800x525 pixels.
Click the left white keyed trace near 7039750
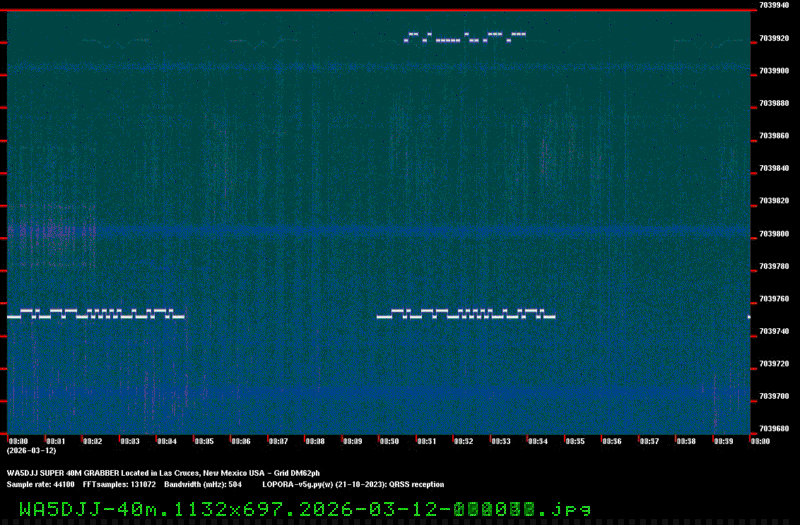tap(96, 314)
